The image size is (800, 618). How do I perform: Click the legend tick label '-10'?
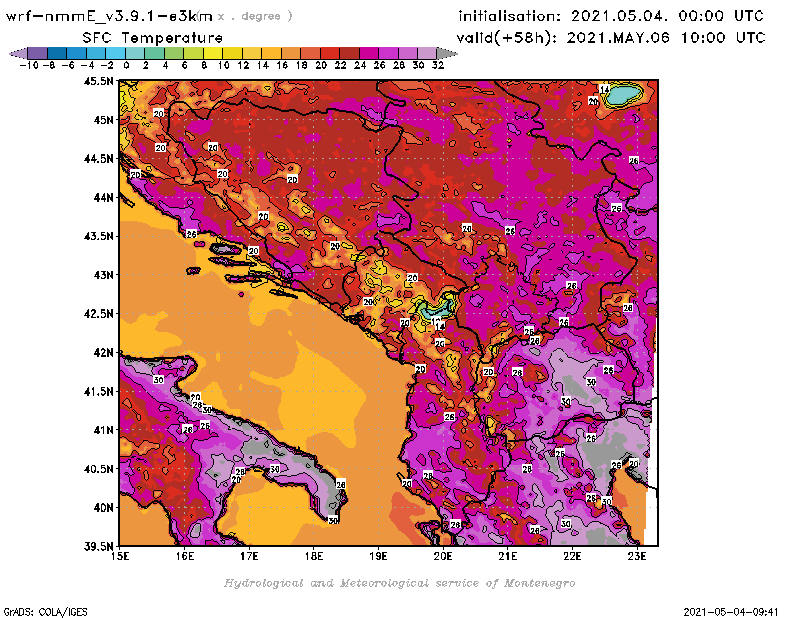29,65
